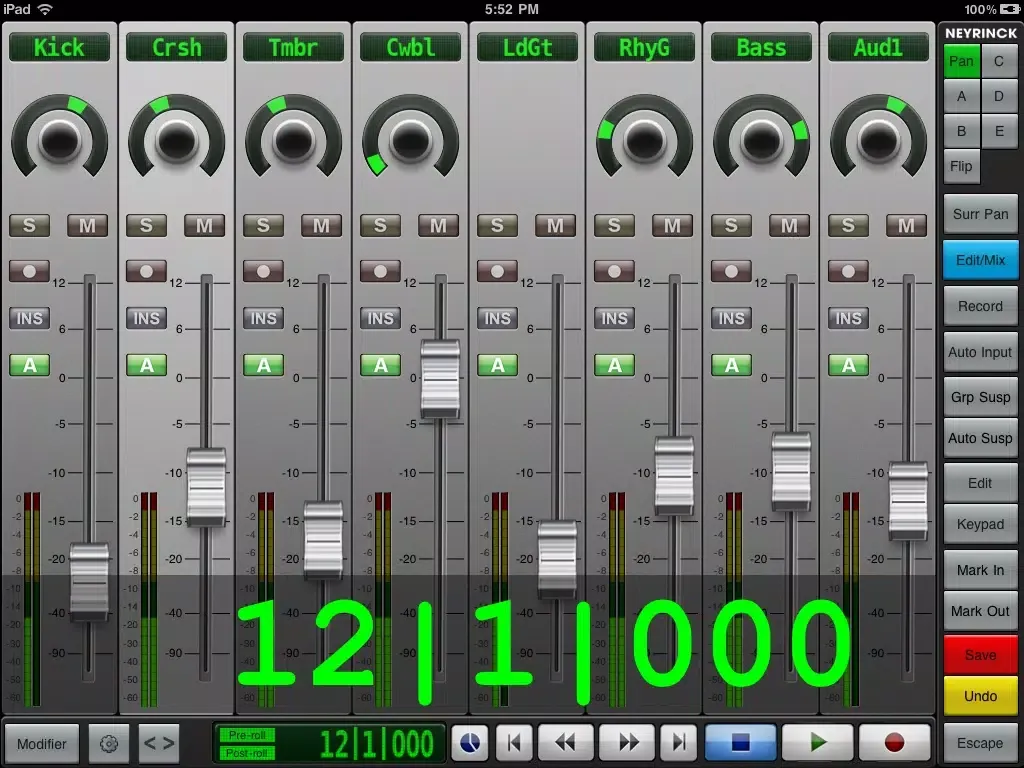Click the red Save button
Image resolution: width=1024 pixels, height=768 pixels.
coord(980,655)
